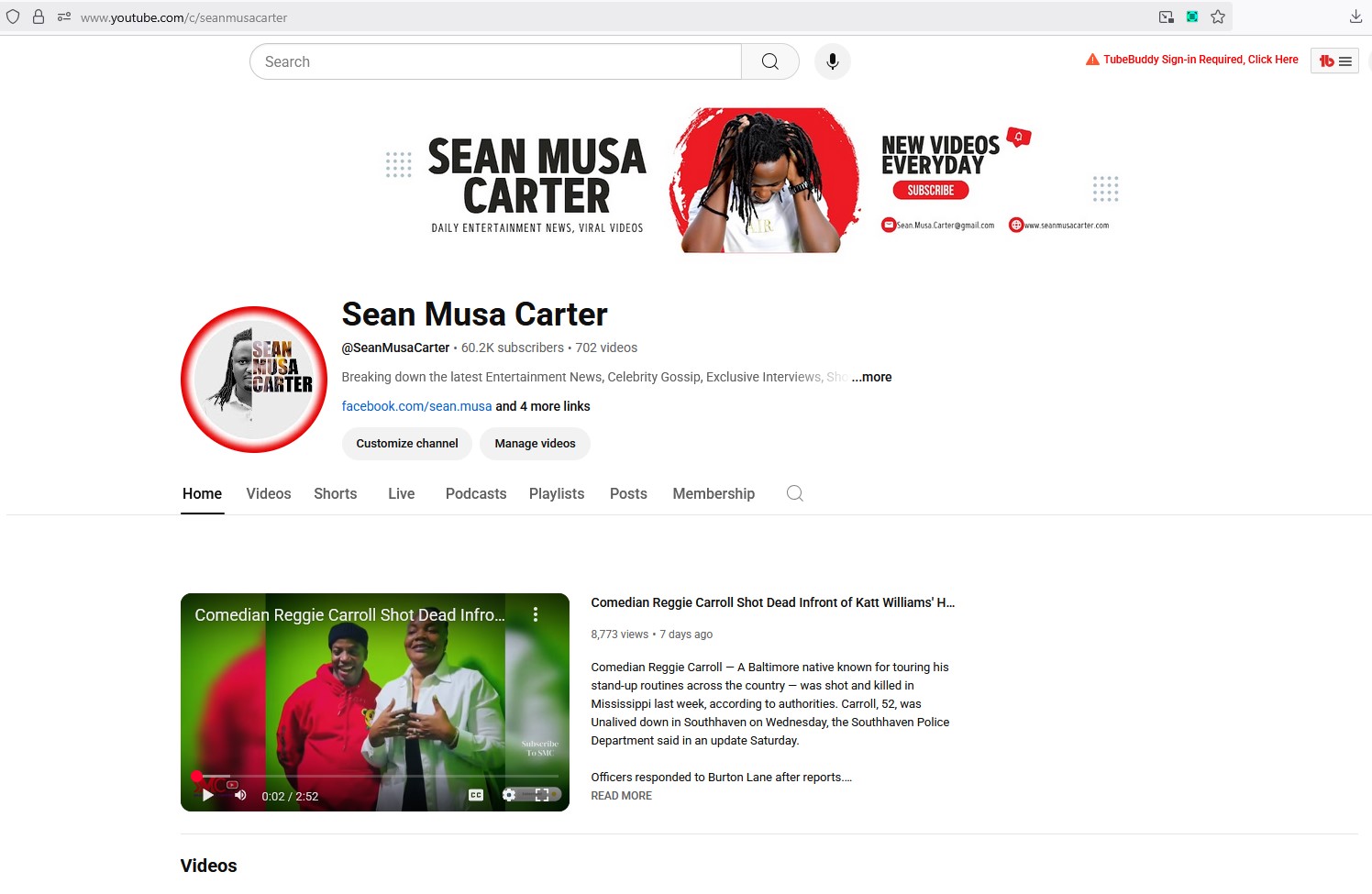Viewport: 1372px width, 894px height.
Task: Open the facebook.com/sean.musa link
Action: (416, 406)
